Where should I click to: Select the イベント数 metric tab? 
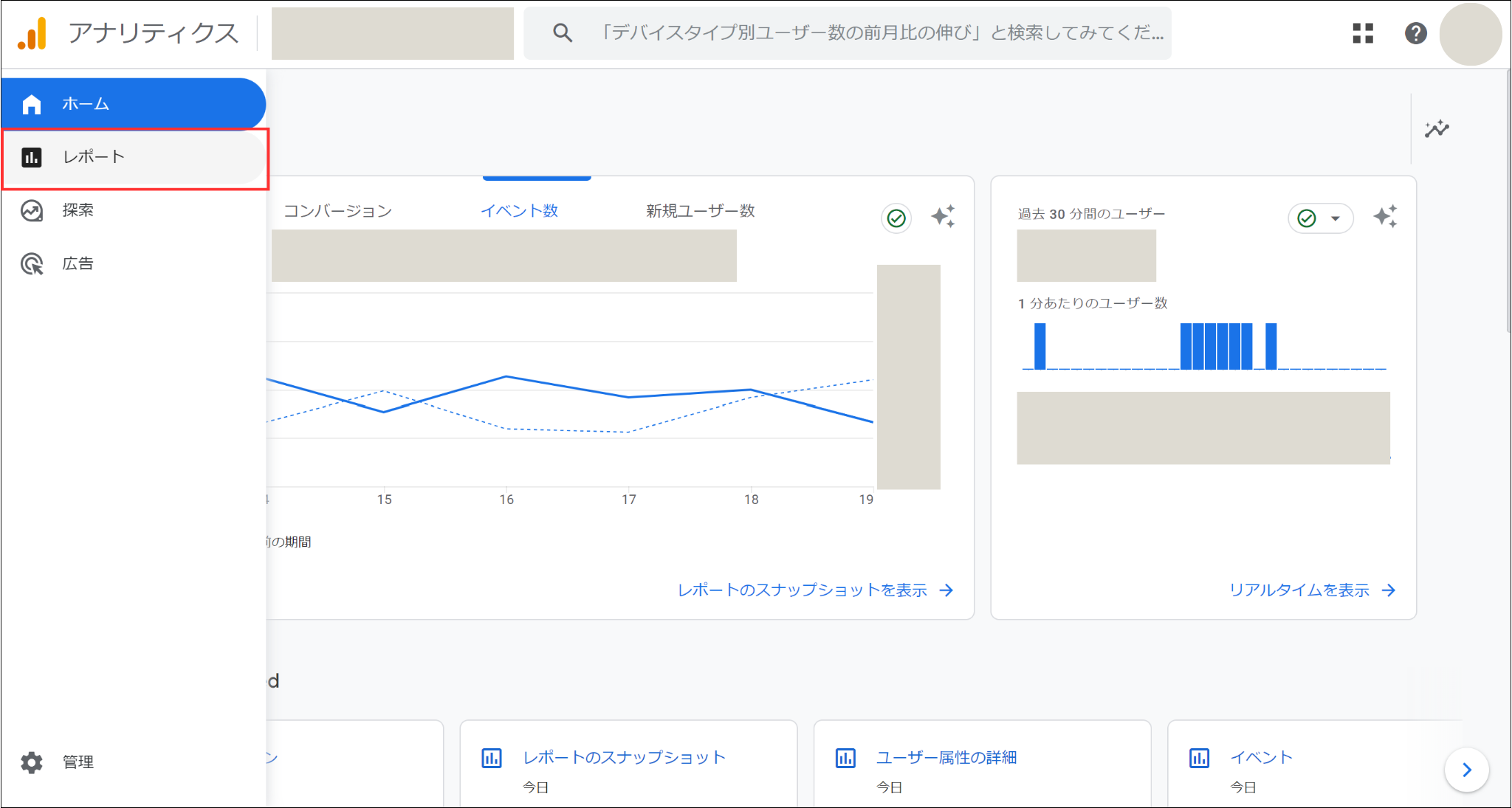(x=519, y=211)
